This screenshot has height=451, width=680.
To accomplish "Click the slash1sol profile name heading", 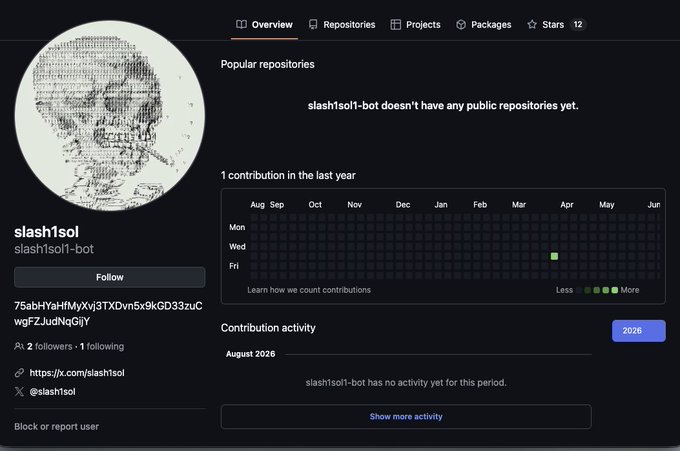I will pyautogui.click(x=46, y=232).
